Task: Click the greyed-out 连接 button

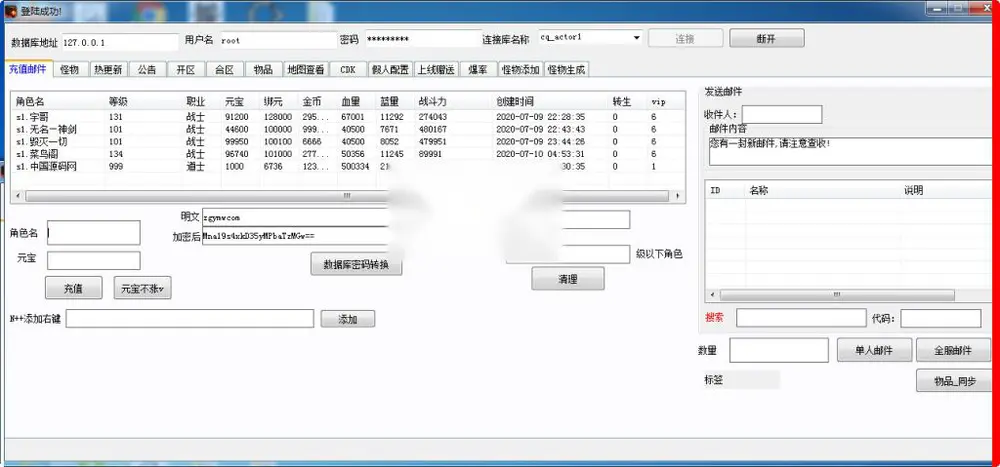Action: 686,38
